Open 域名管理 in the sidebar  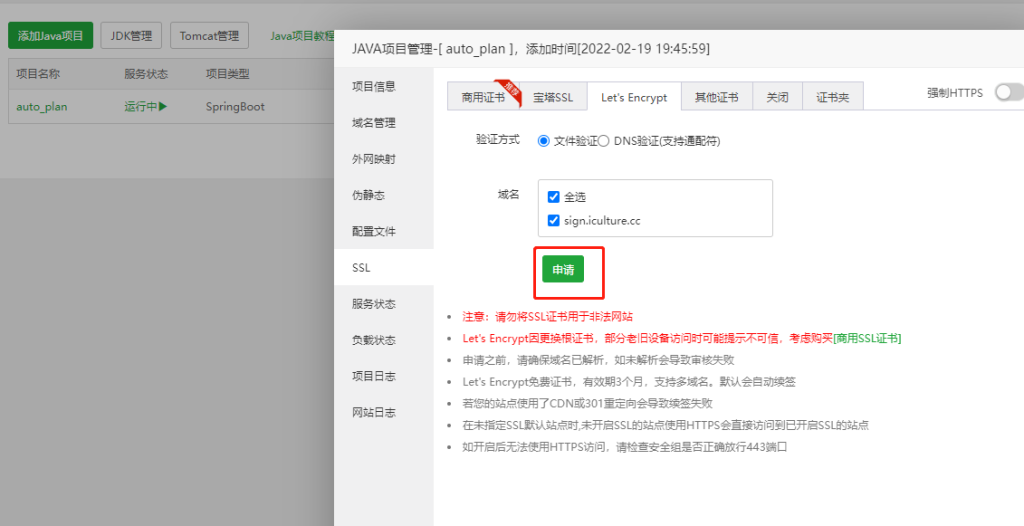tap(384, 123)
